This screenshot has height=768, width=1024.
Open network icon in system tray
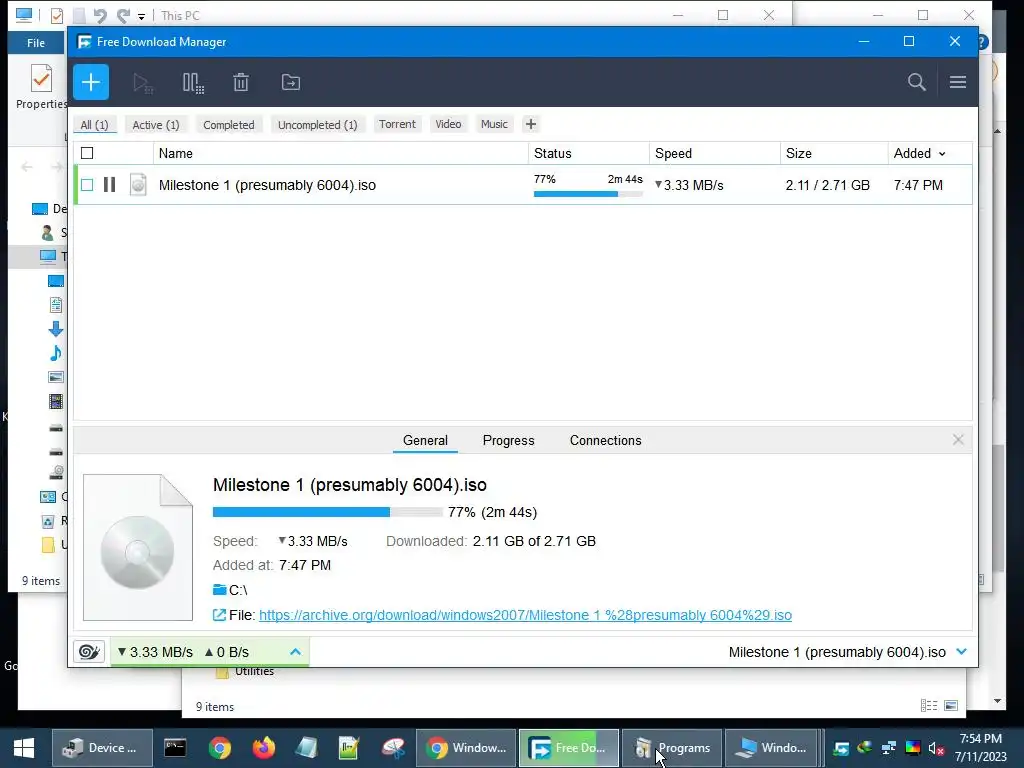point(889,748)
